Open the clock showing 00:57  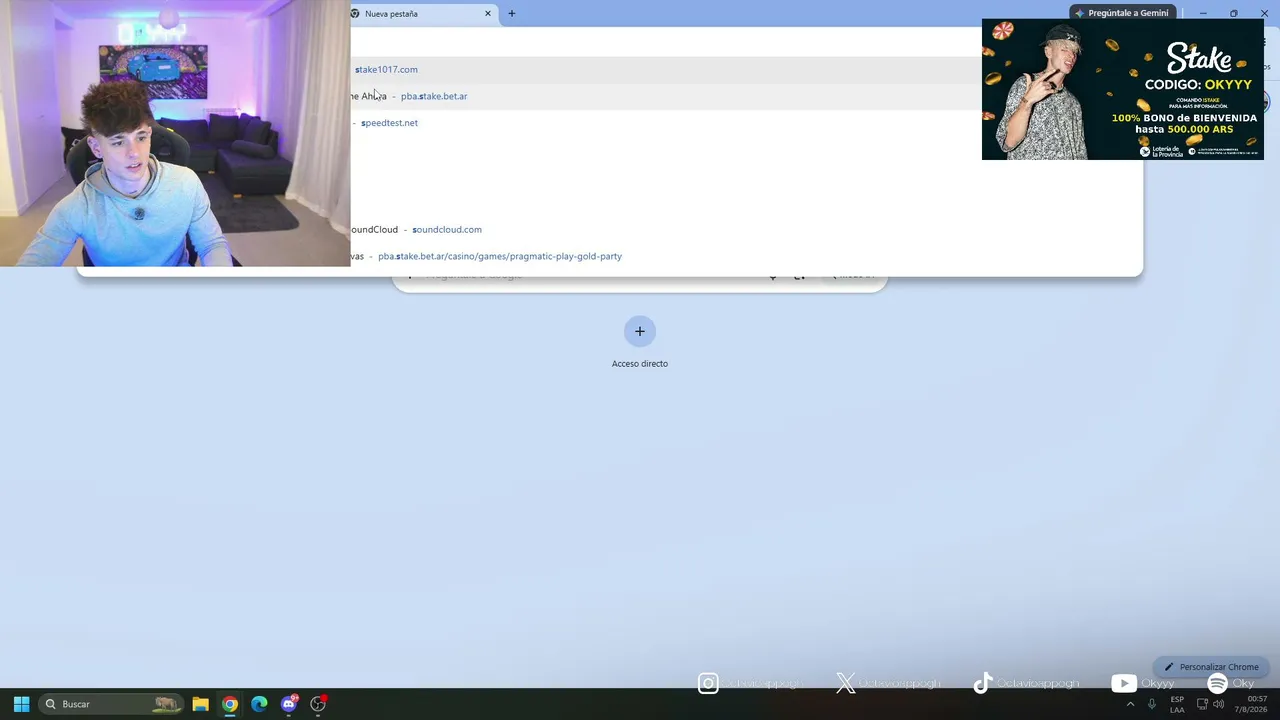point(1251,704)
